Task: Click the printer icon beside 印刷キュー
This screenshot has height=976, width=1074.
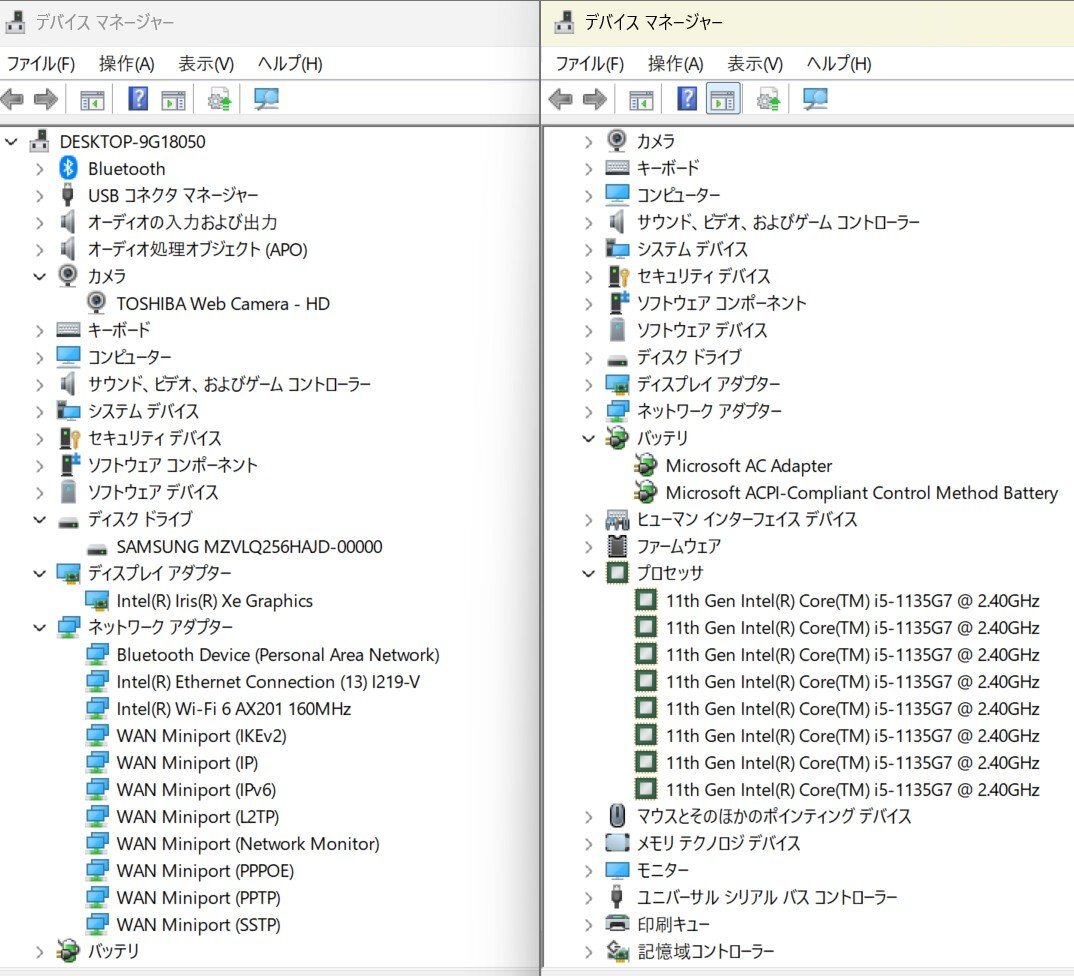Action: click(617, 924)
